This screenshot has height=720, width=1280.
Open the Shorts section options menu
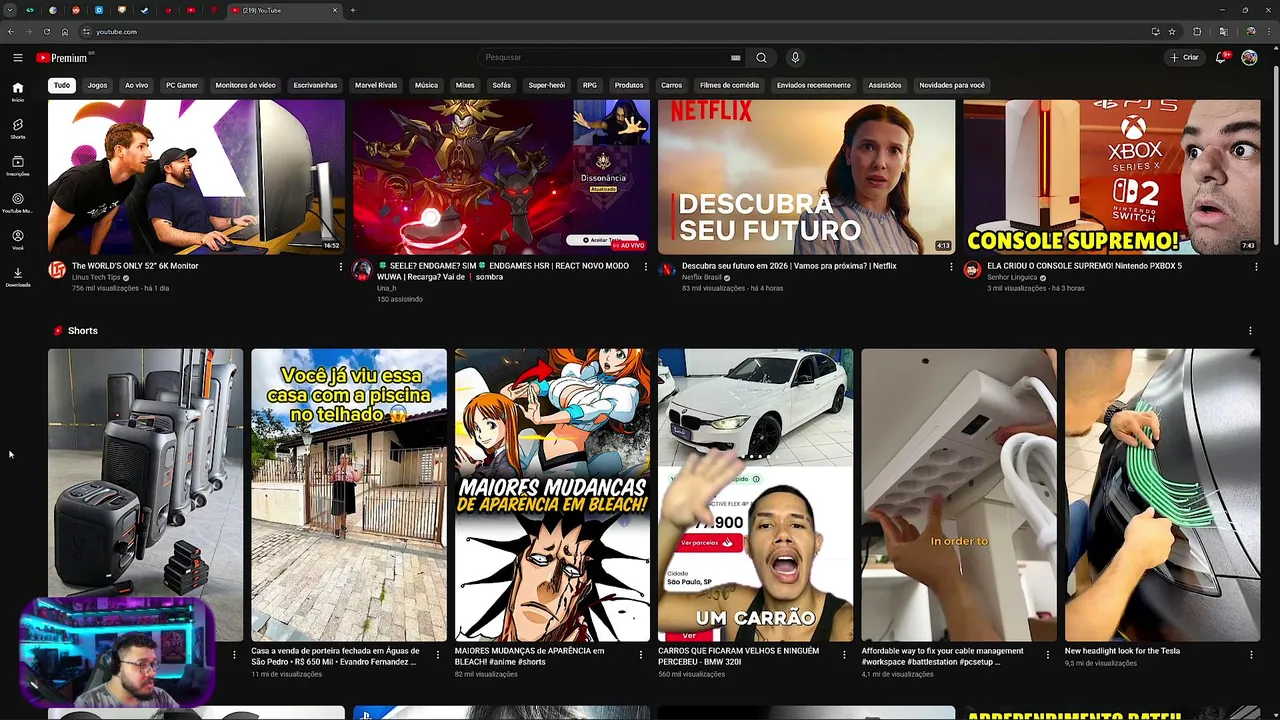pyautogui.click(x=1250, y=331)
